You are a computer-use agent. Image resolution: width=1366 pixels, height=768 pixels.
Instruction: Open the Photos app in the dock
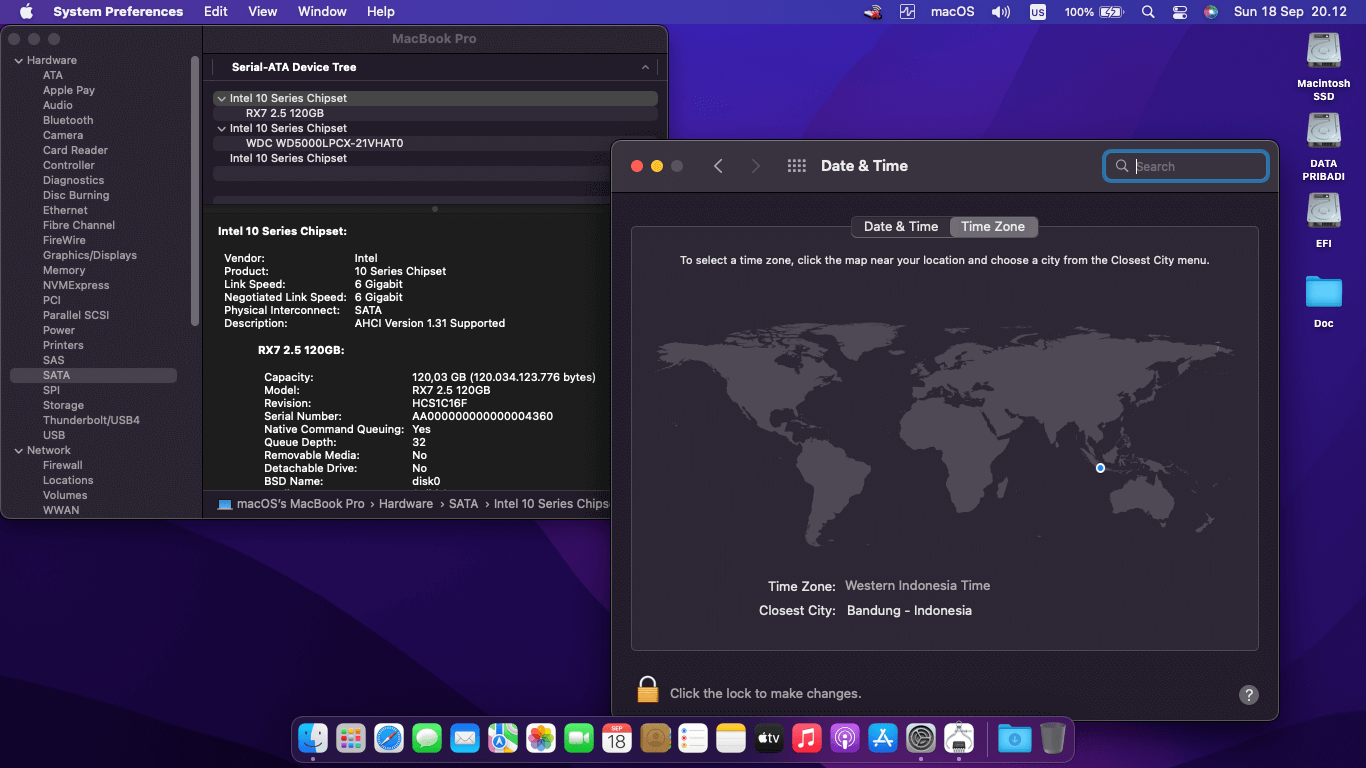pos(541,739)
